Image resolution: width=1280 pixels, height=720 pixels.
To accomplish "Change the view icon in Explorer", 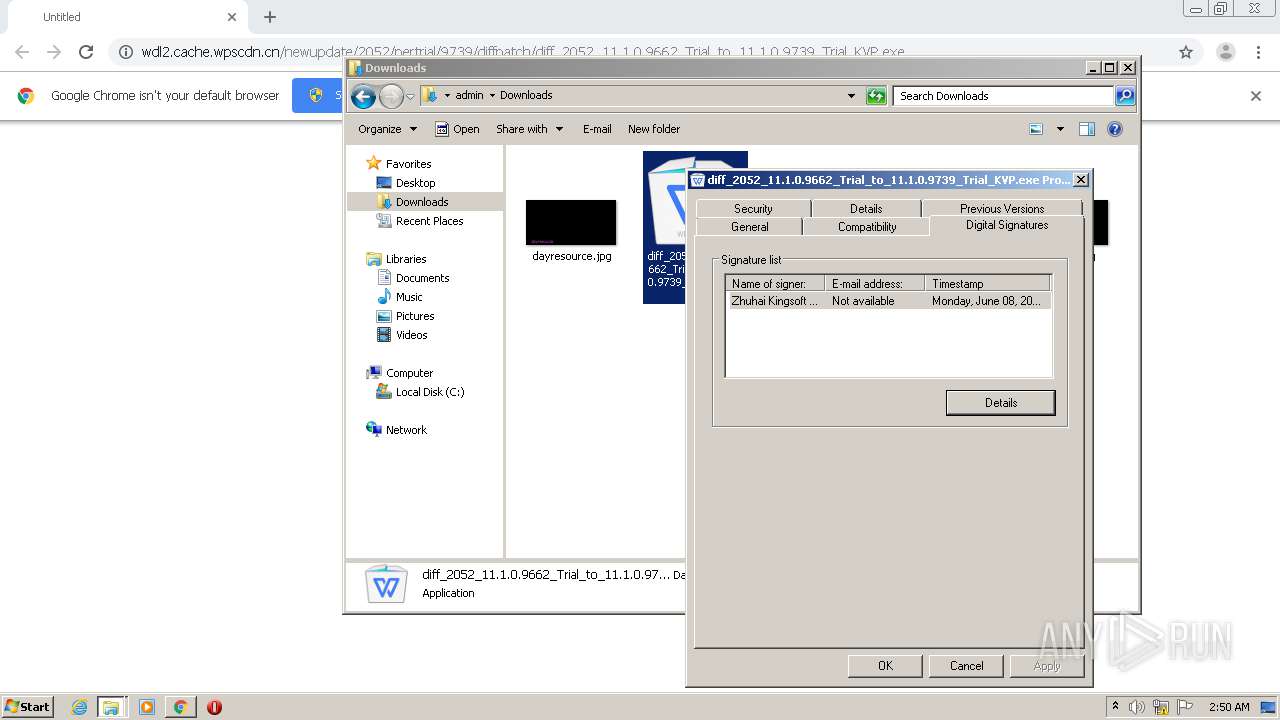I will click(1036, 129).
